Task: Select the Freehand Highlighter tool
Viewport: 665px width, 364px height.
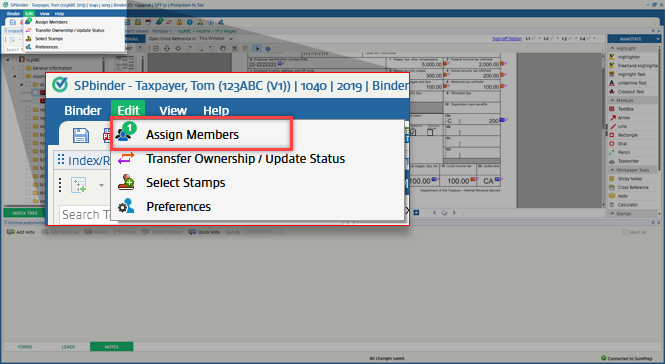Action: [x=634, y=66]
